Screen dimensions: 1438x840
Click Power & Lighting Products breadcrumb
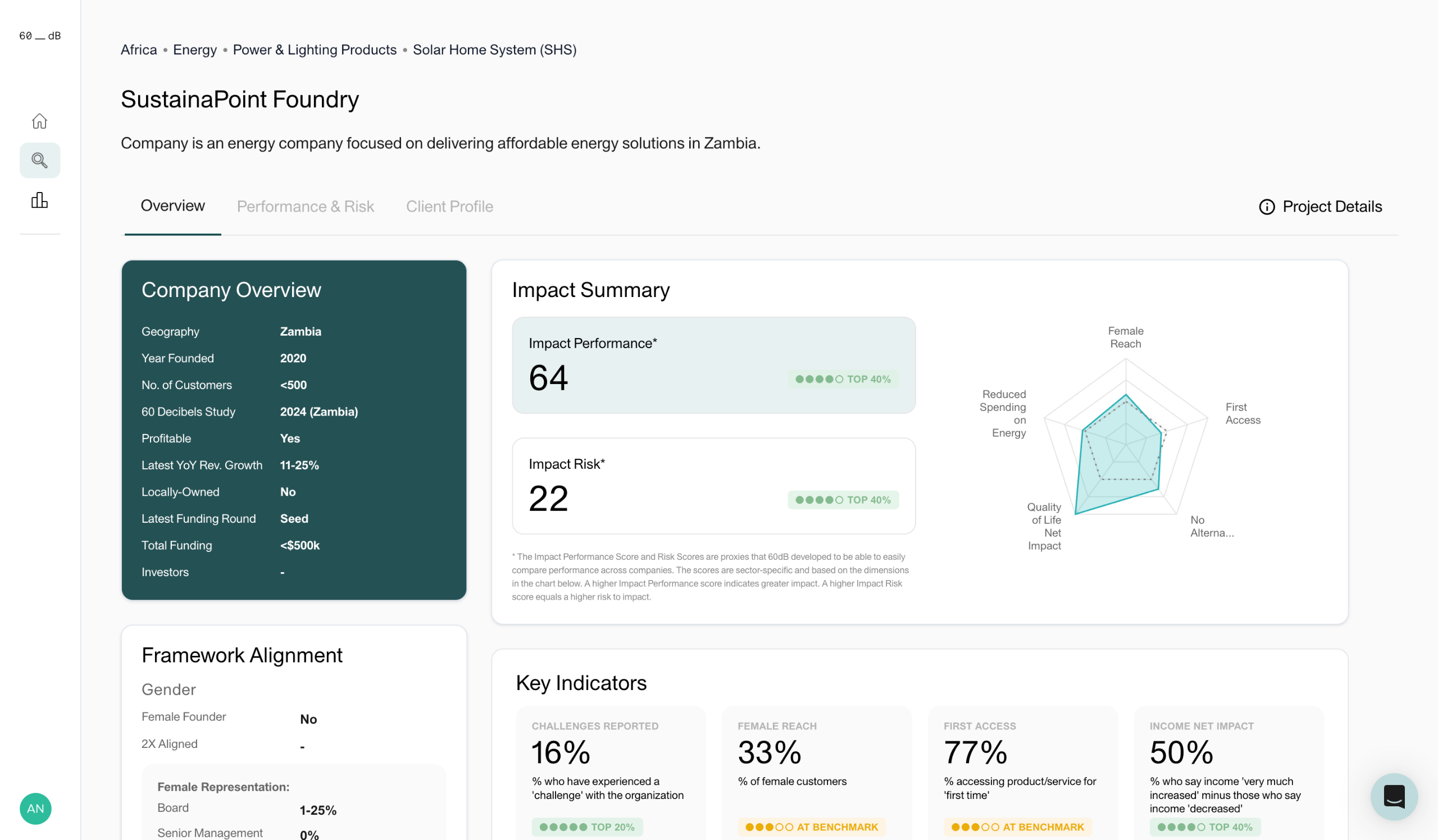(315, 49)
